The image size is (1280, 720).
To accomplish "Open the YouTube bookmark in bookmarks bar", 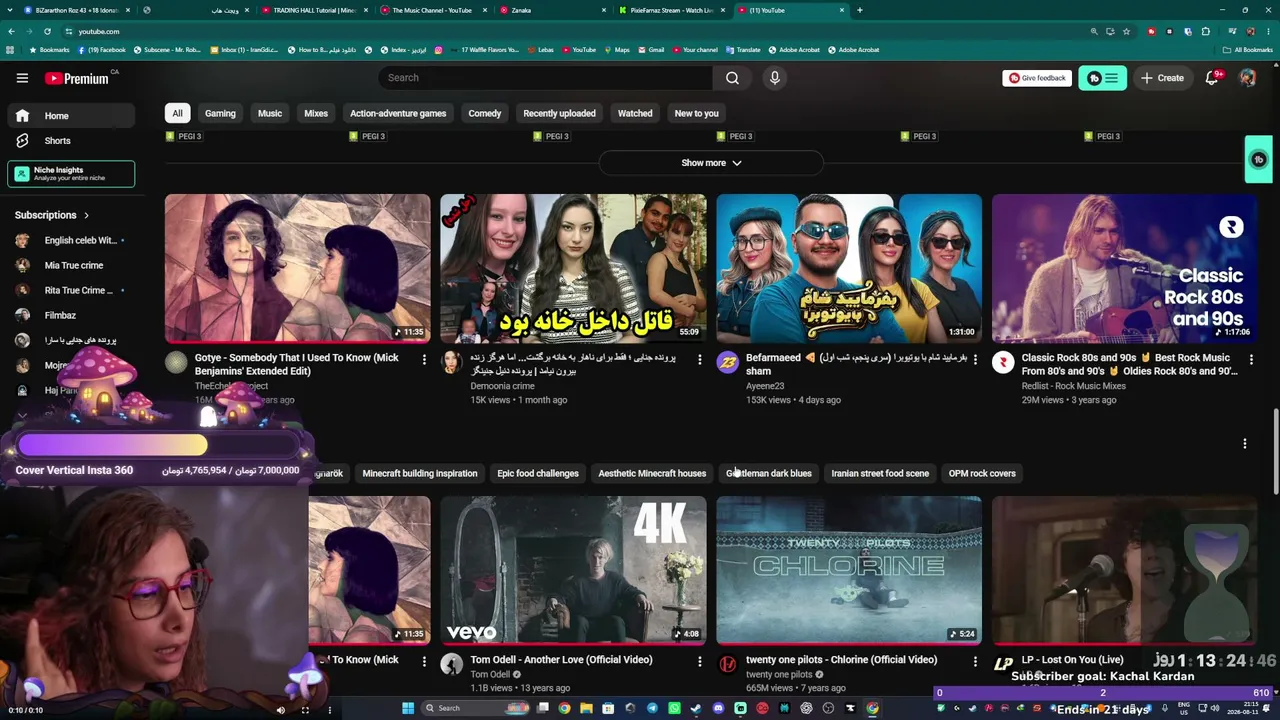I will pyautogui.click(x=579, y=50).
